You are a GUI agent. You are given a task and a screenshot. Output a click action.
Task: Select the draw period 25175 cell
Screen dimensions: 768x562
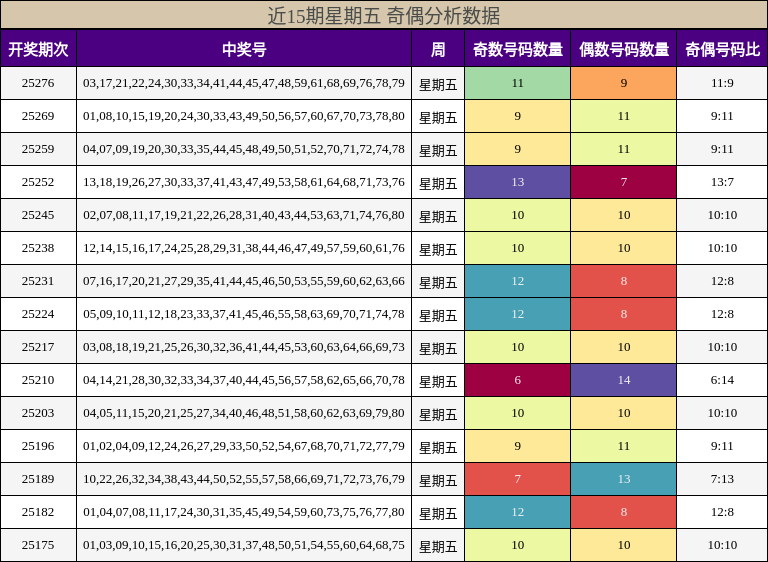pos(38,545)
